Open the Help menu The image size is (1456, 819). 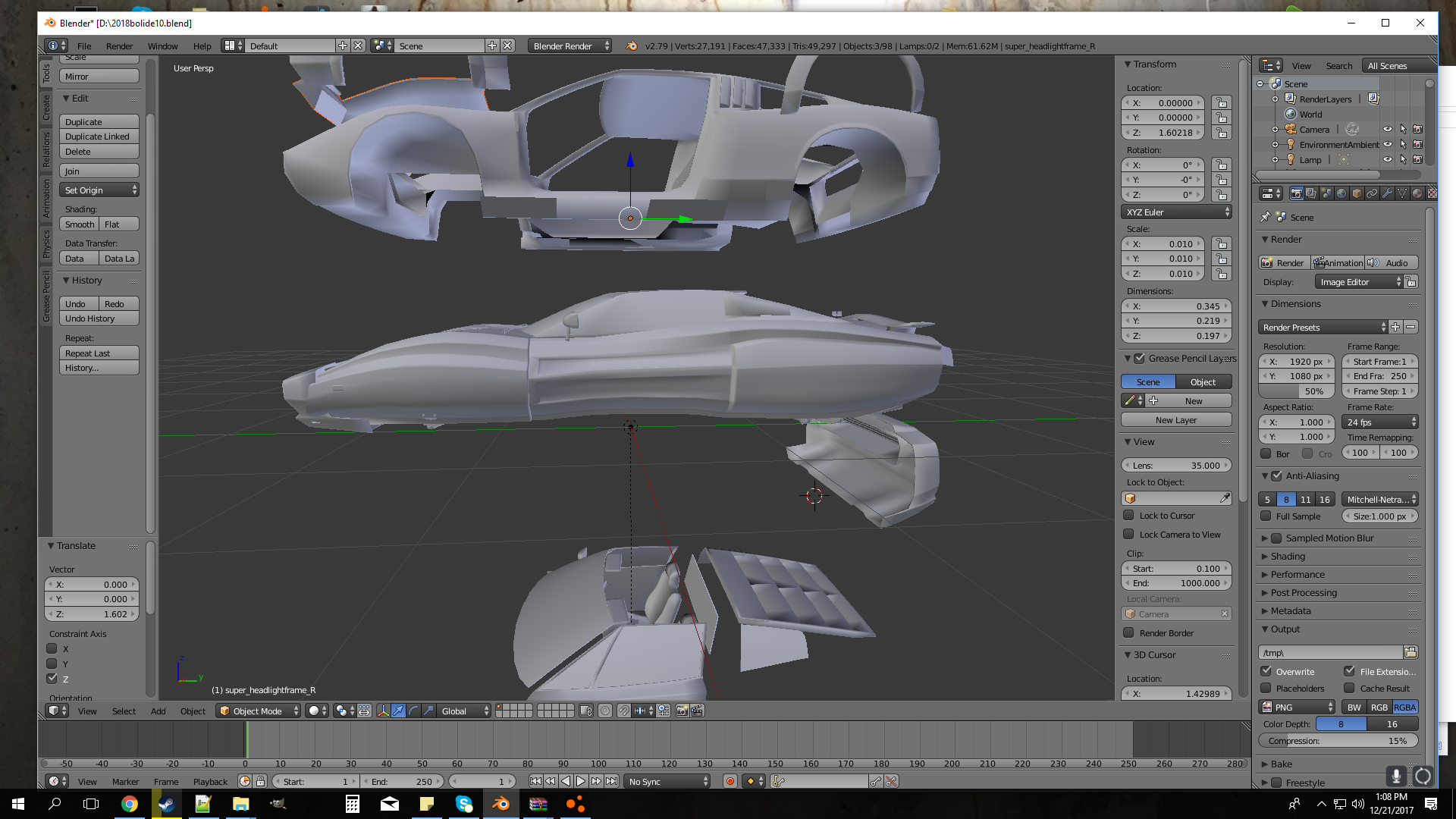[x=202, y=46]
